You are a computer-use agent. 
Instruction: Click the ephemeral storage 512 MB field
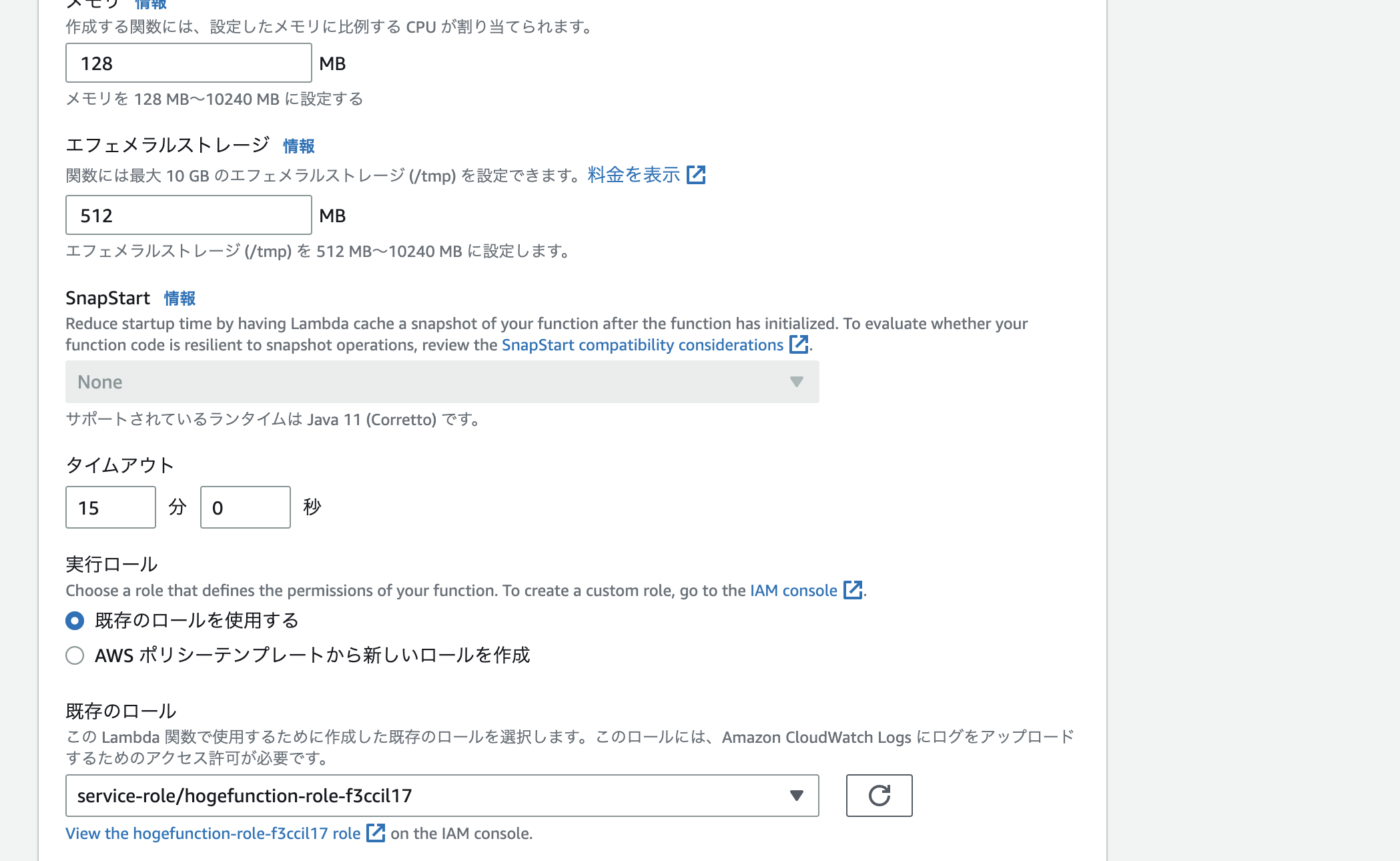(188, 215)
